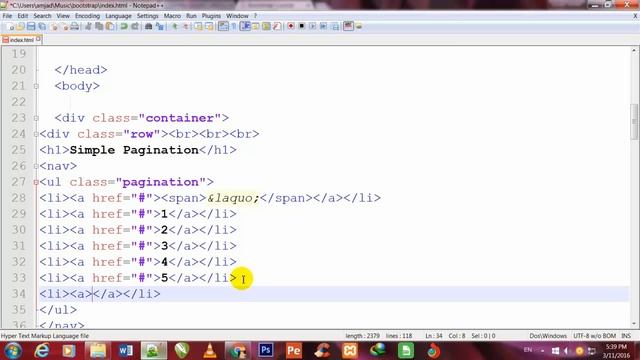Viewport: 640px width, 360px height.
Task: Click 'length : 2379' in the status bar
Action: (x=362, y=336)
